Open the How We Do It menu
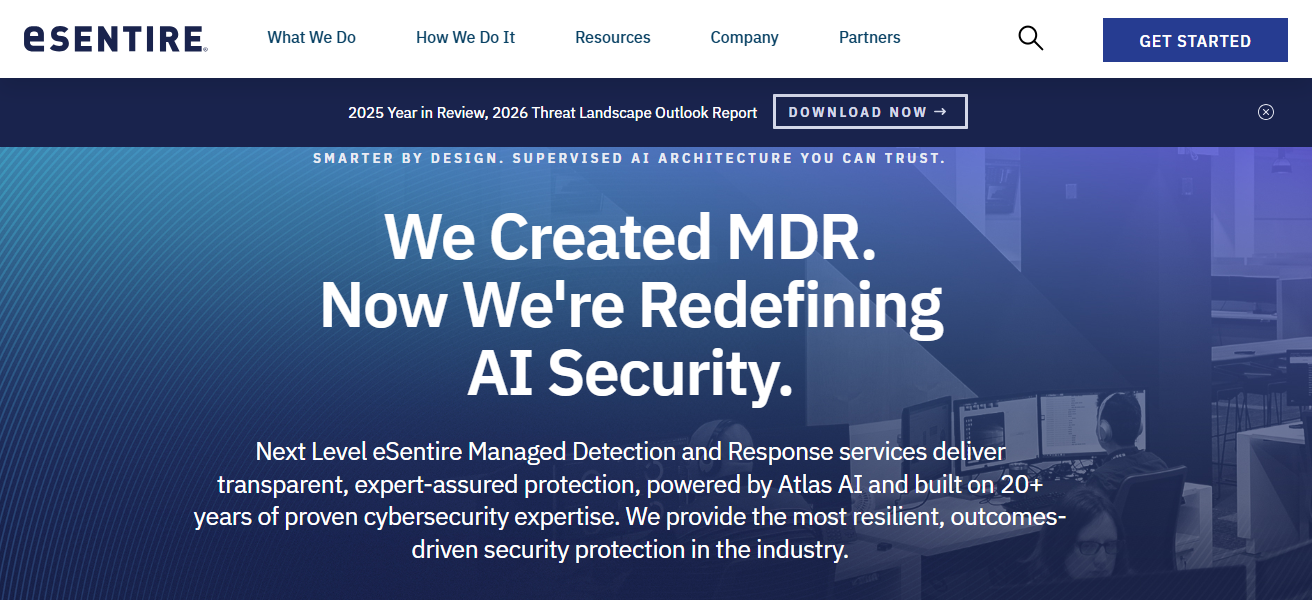Image resolution: width=1312 pixels, height=600 pixels. 465,38
